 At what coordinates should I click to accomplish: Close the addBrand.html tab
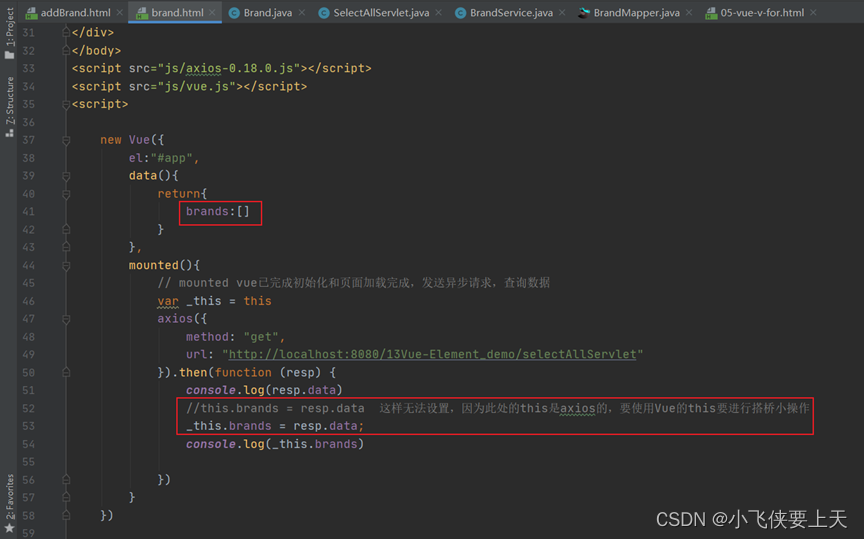click(x=120, y=12)
